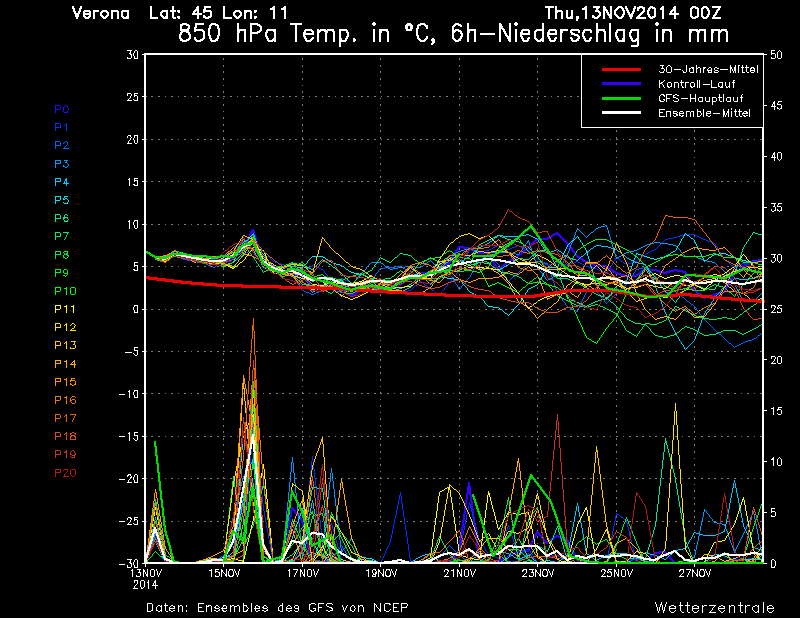
Task: Choose the P5 member label
Action: coord(62,200)
